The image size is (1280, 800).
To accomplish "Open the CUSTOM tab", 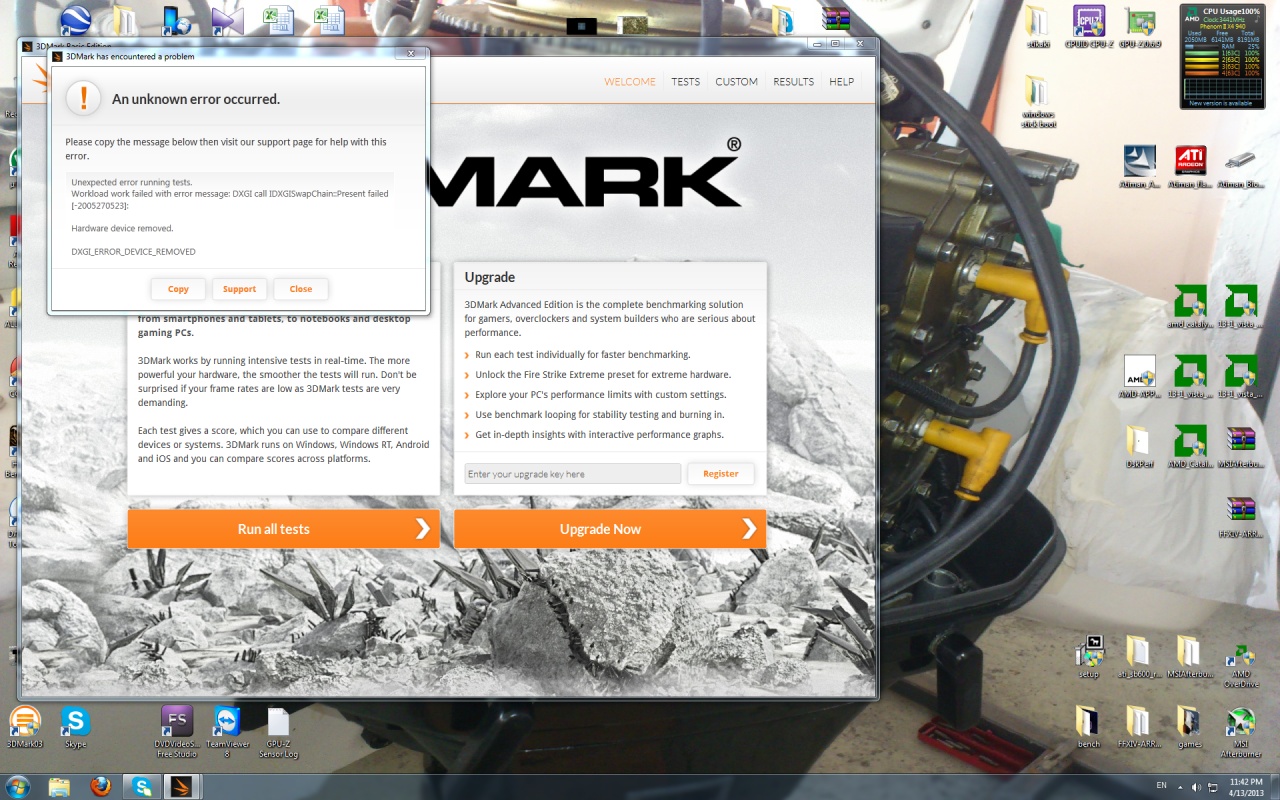I will (x=737, y=82).
